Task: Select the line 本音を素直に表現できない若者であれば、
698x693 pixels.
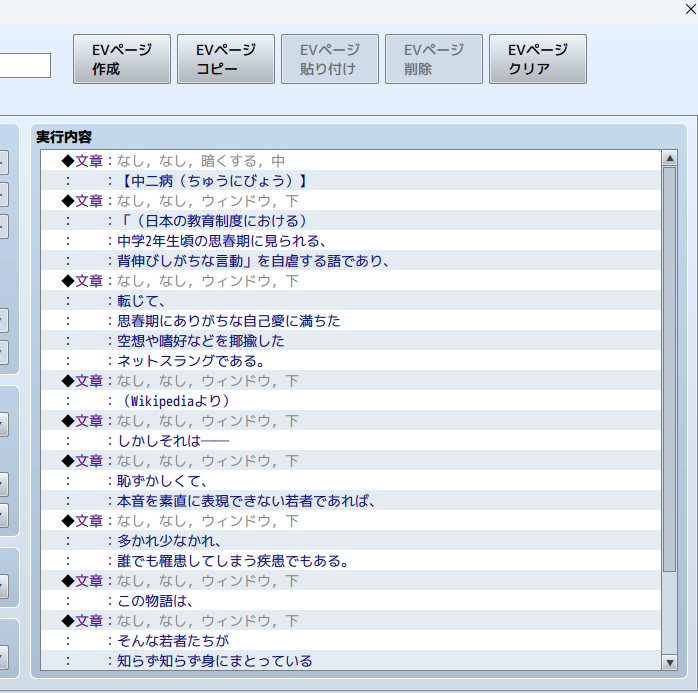Action: pos(350,501)
